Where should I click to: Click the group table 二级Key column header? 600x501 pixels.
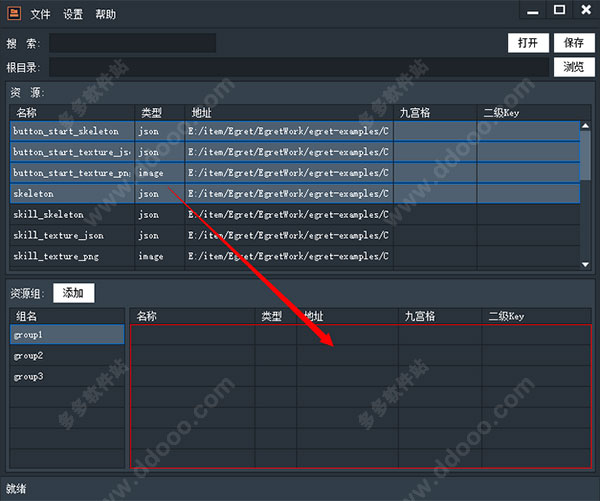(x=536, y=316)
